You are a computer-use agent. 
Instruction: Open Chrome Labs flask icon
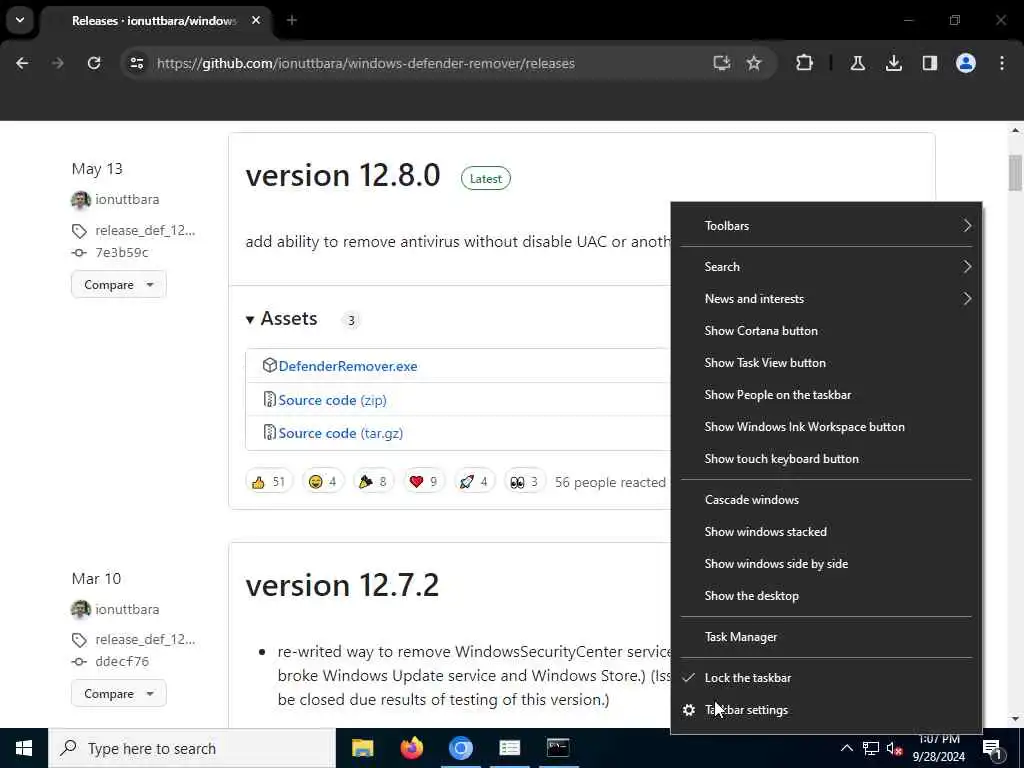pyautogui.click(x=857, y=63)
